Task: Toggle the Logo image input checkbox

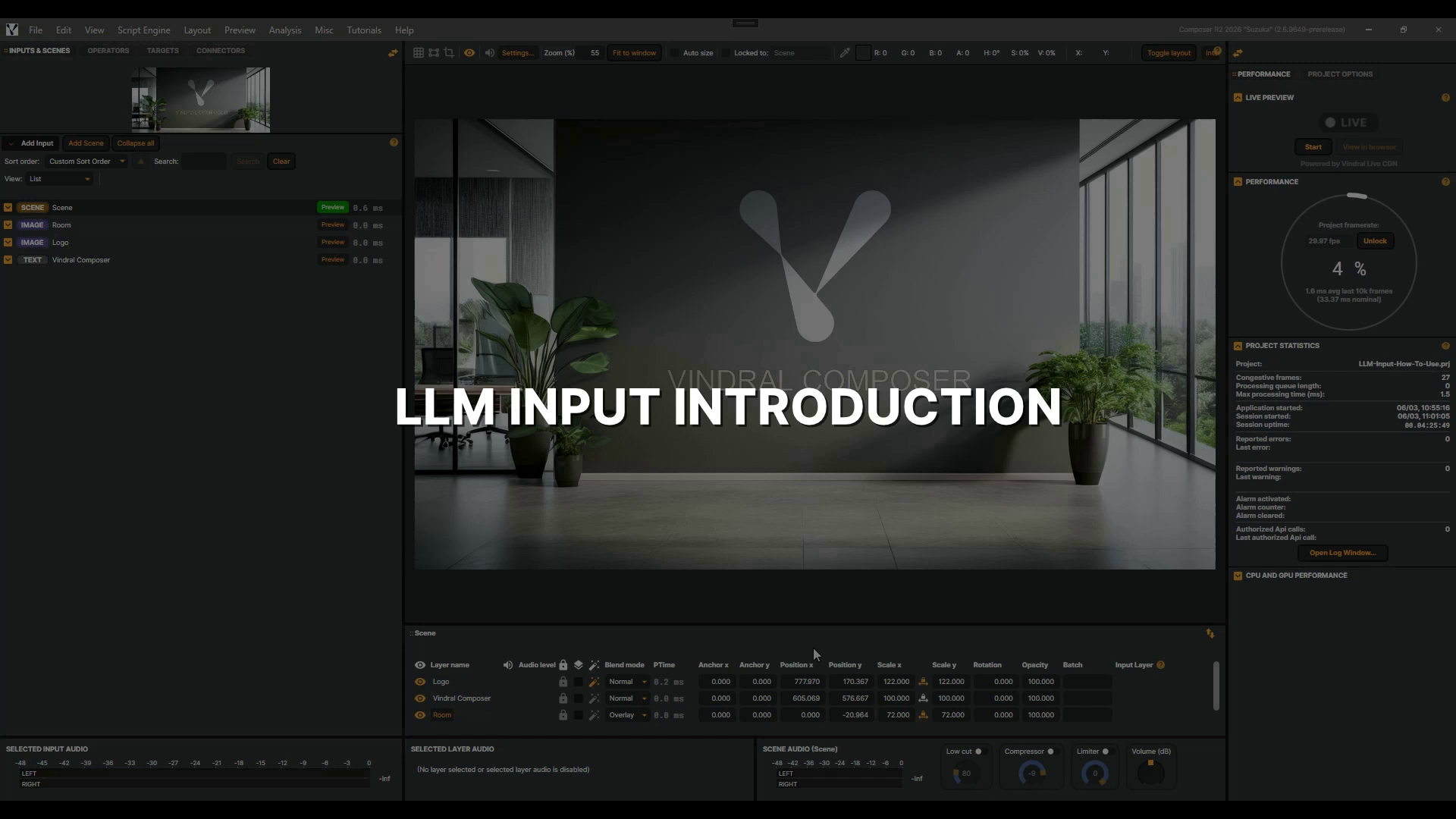Action: (8, 243)
